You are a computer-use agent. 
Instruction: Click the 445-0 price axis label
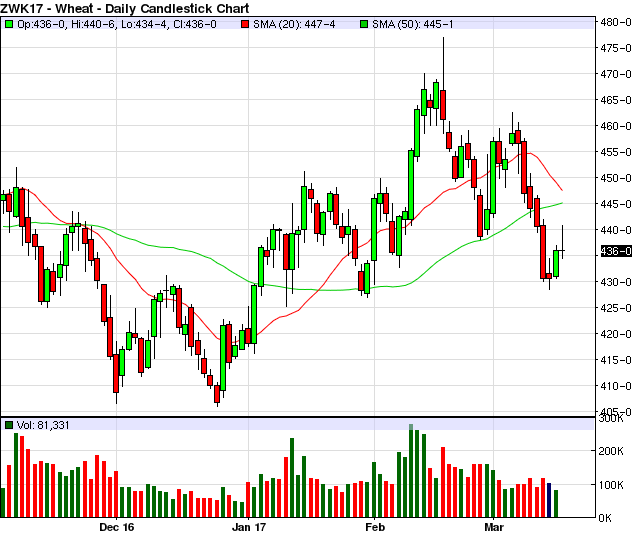tap(616, 204)
